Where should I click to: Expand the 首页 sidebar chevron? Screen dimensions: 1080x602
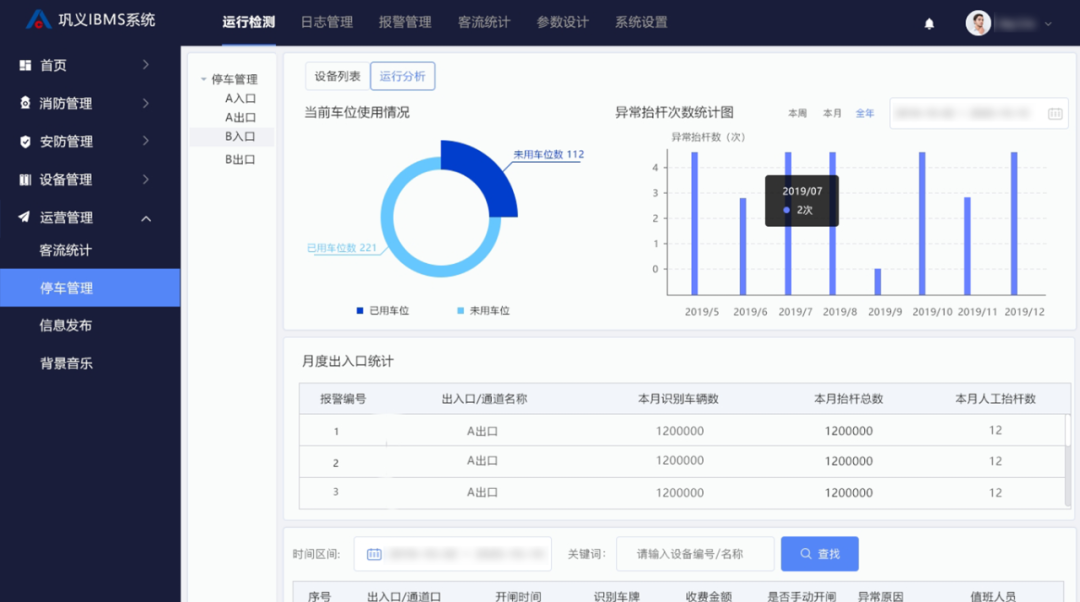point(145,65)
